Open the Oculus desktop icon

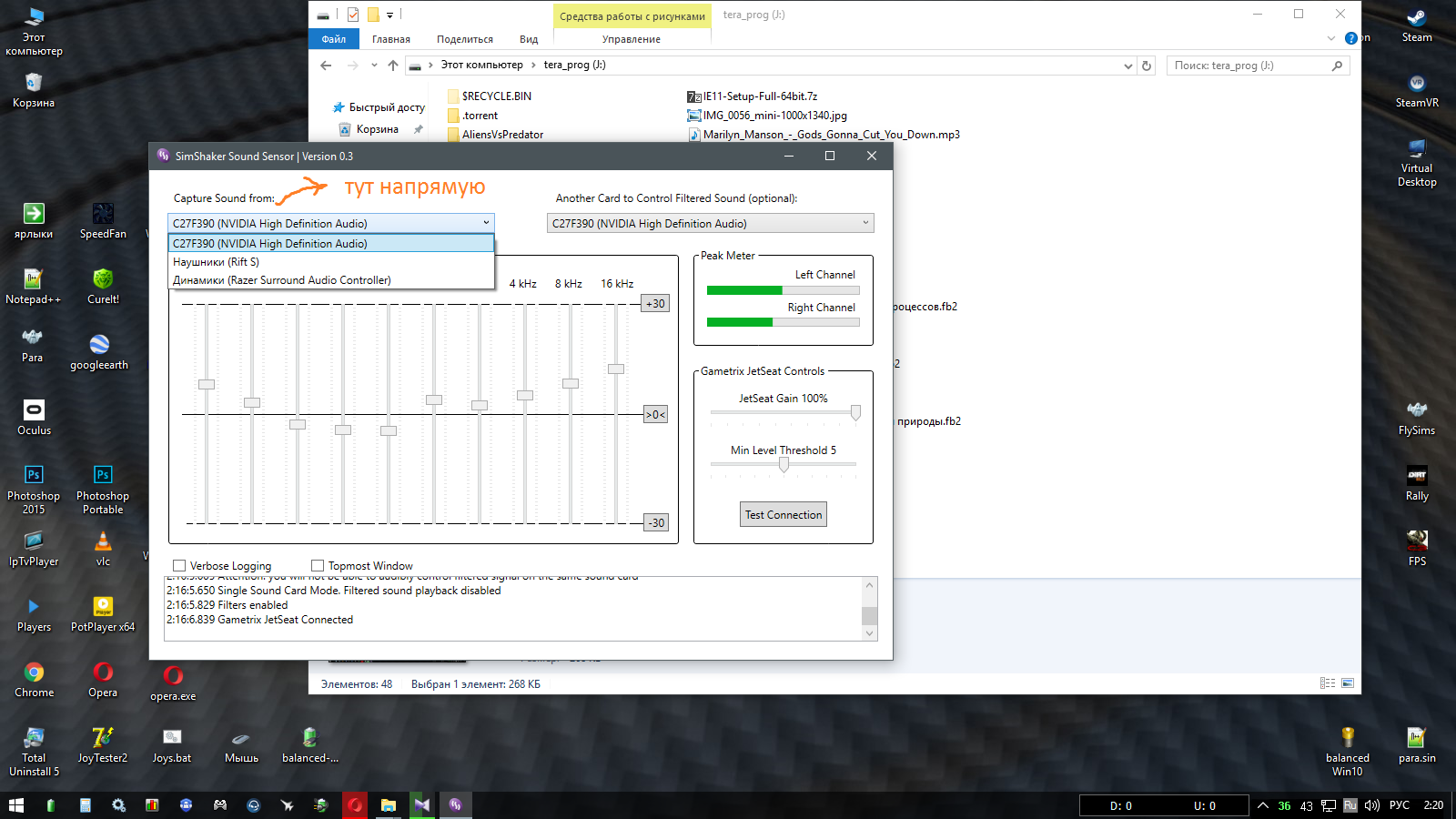[x=34, y=418]
